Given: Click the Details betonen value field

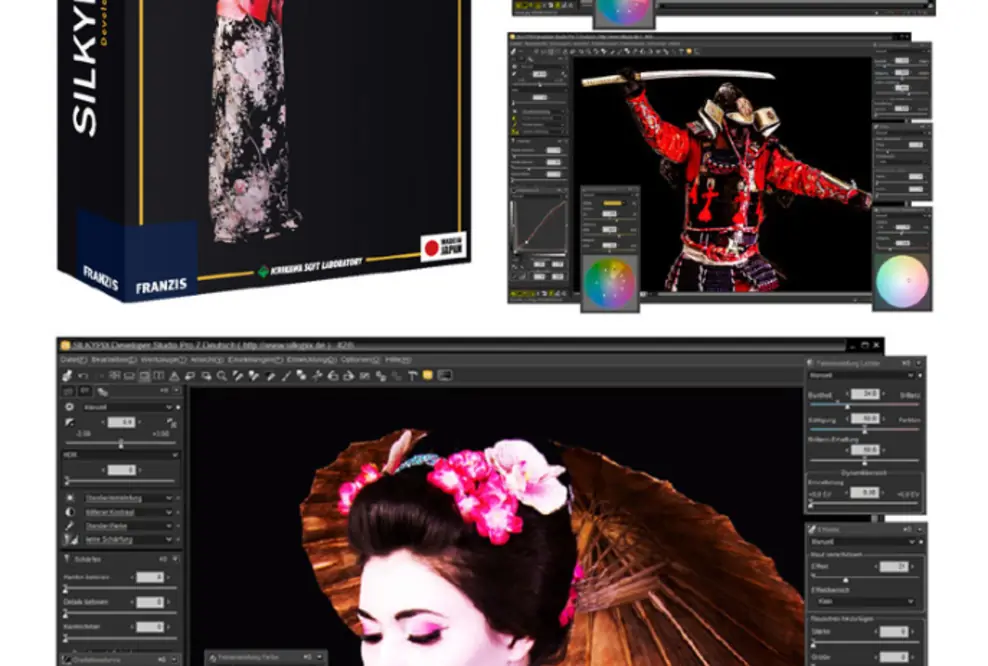Looking at the screenshot, I should click(x=150, y=602).
